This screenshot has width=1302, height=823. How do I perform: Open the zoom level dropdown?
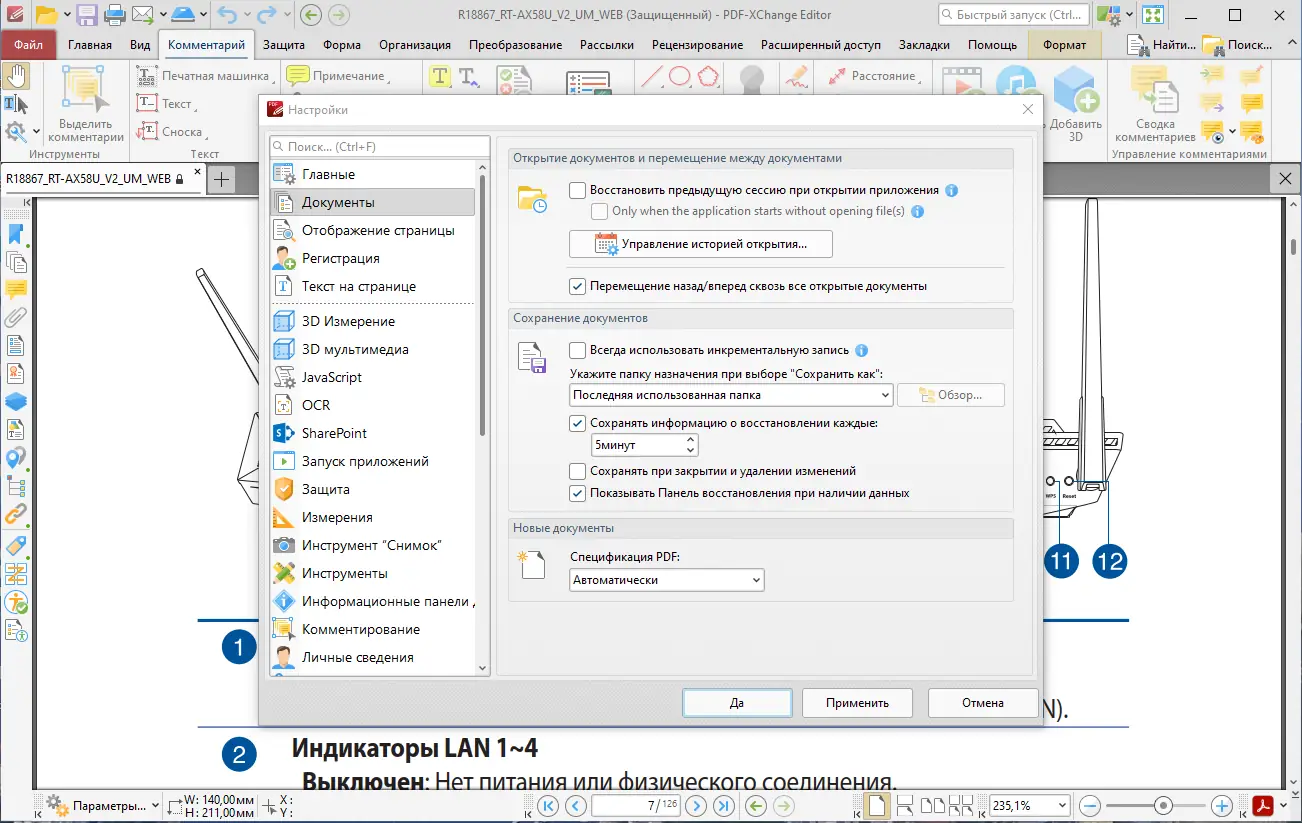[x=1061, y=805]
